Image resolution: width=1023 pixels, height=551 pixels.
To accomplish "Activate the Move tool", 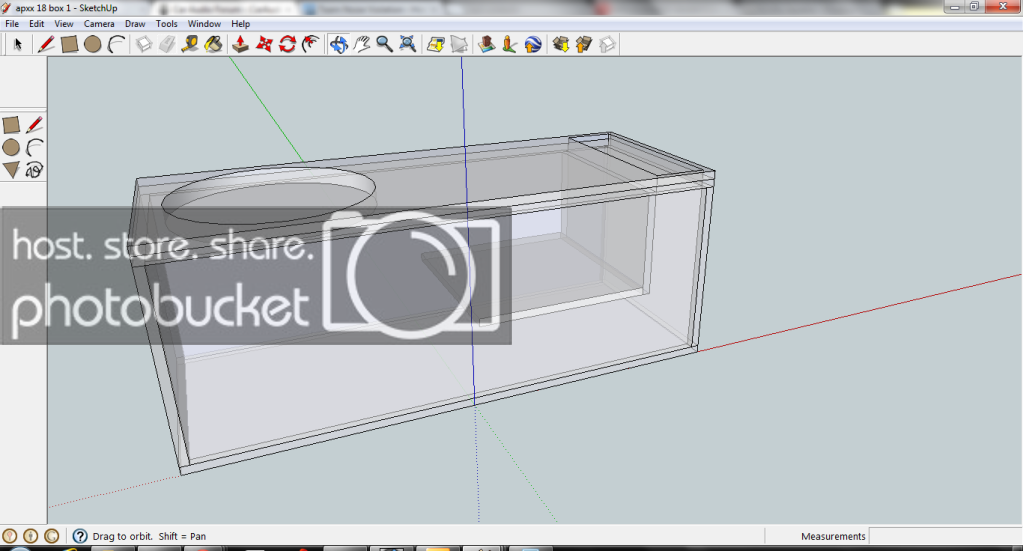I will [264, 44].
